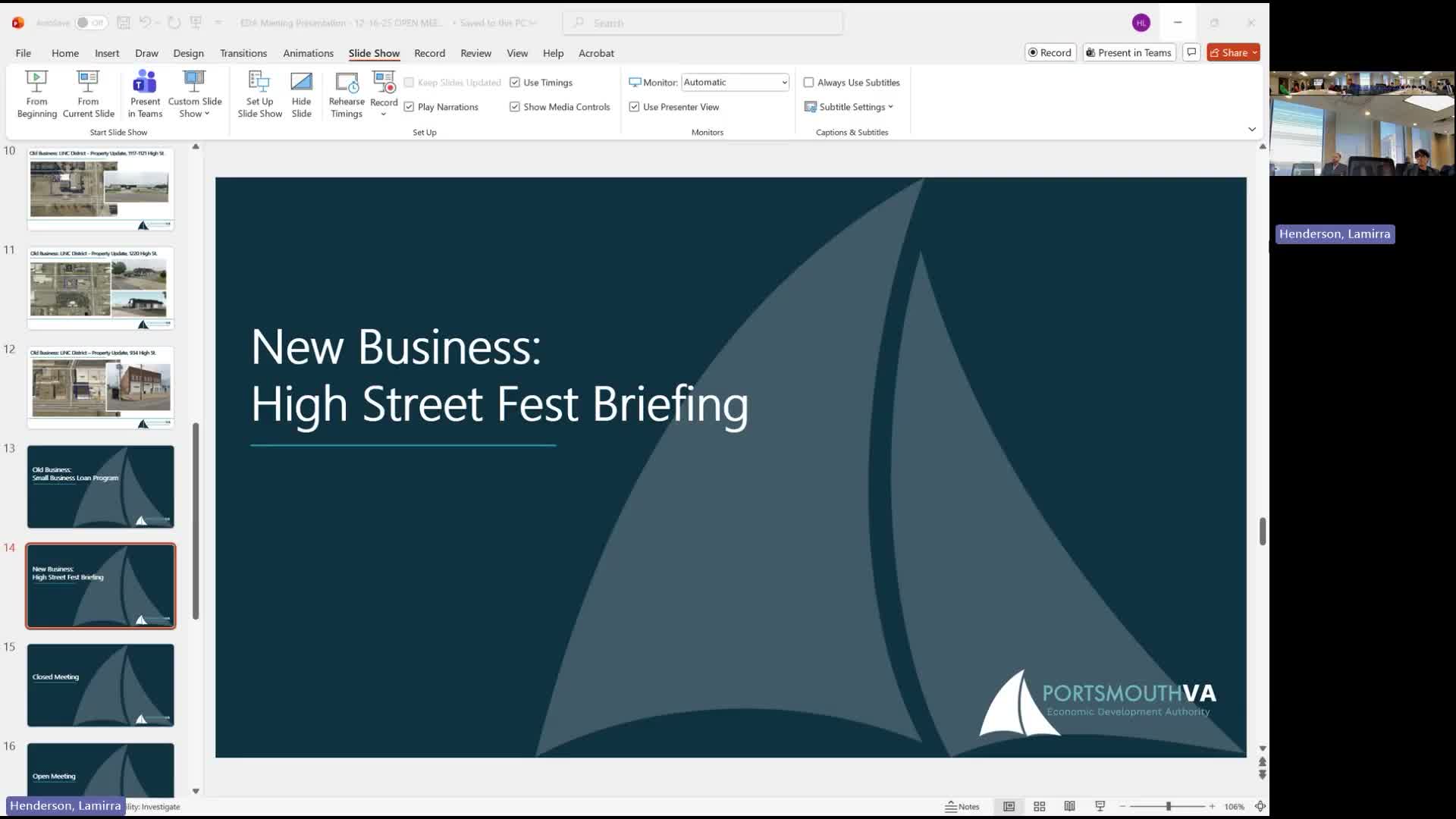Open the Transitions tab

coord(243,53)
